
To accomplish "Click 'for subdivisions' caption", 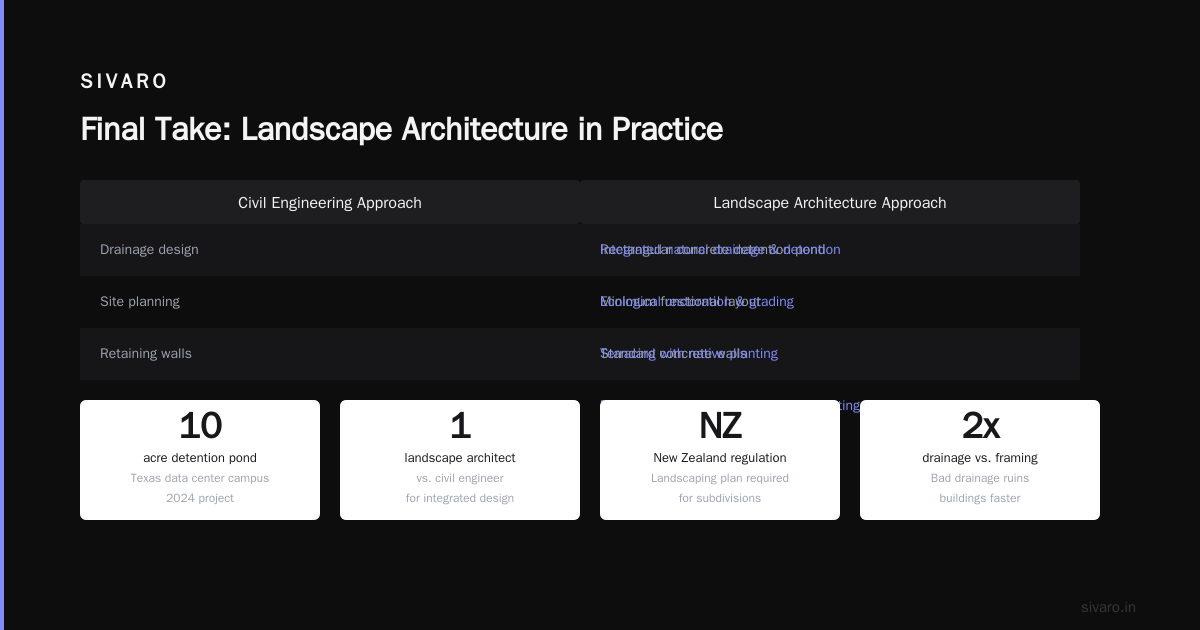I will (x=720, y=498).
